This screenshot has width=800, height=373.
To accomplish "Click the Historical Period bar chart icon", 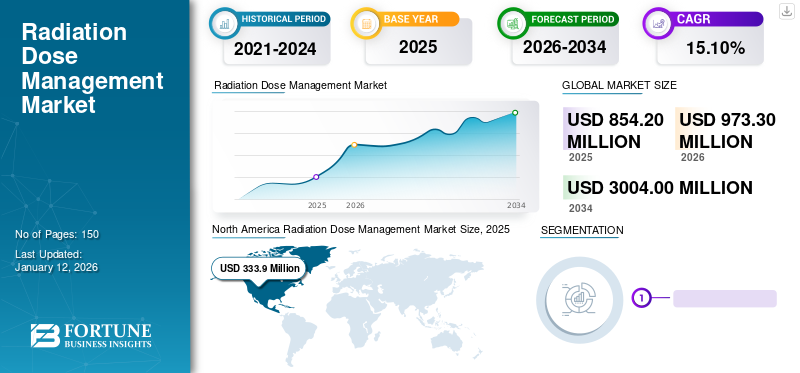I will pyautogui.click(x=224, y=23).
